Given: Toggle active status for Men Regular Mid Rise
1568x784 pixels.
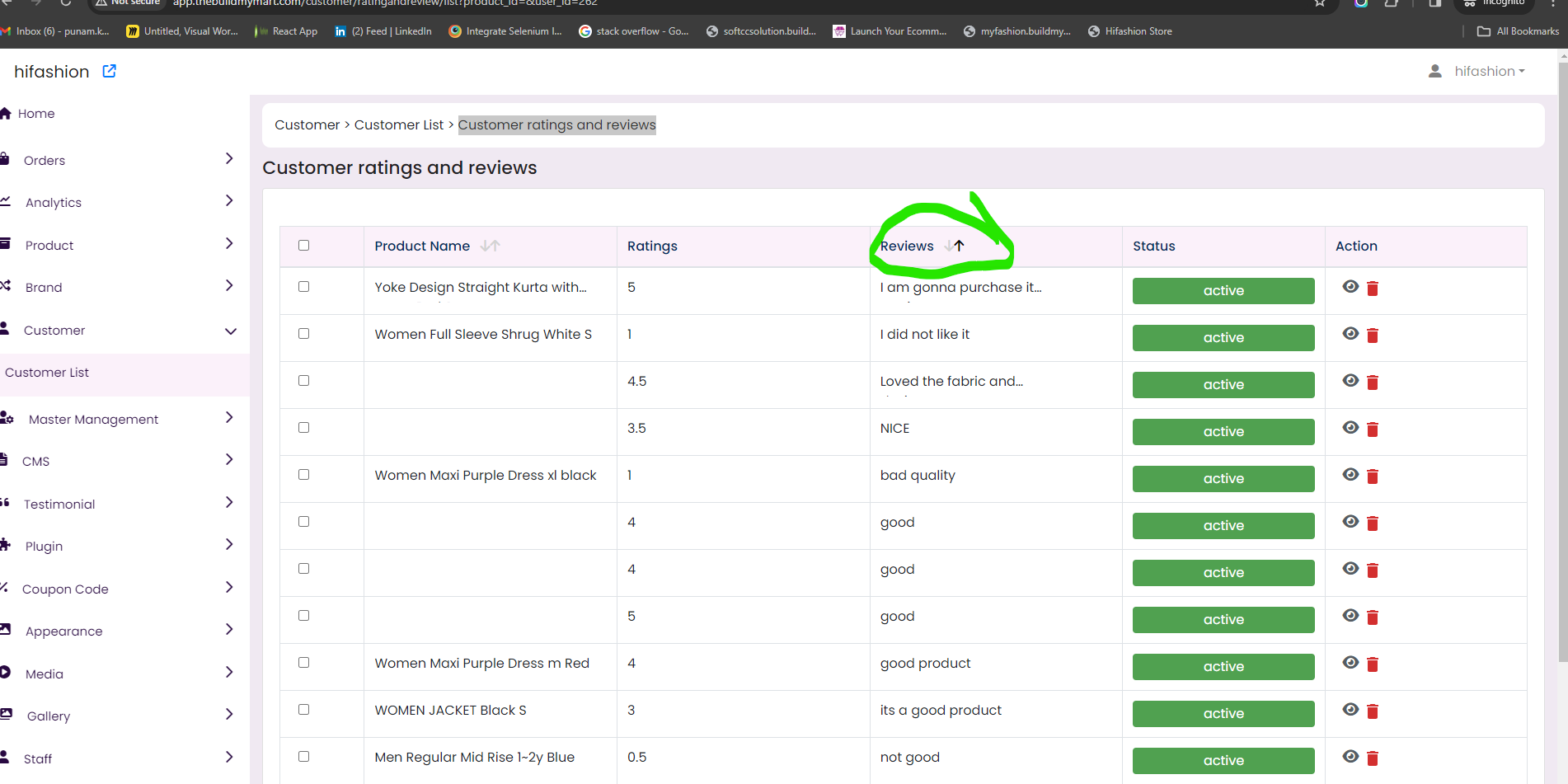Looking at the screenshot, I should click(x=1223, y=761).
